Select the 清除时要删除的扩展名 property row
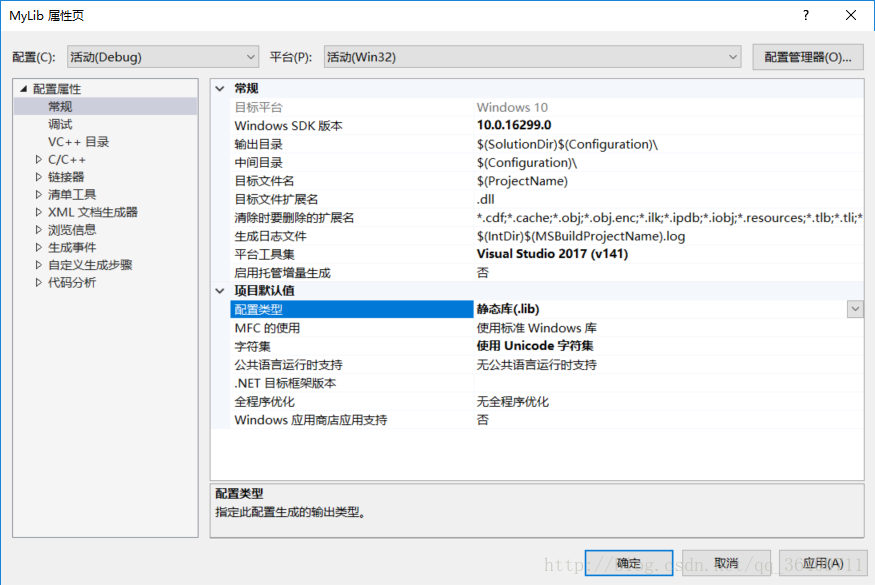This screenshot has height=585, width=875. tap(547, 218)
